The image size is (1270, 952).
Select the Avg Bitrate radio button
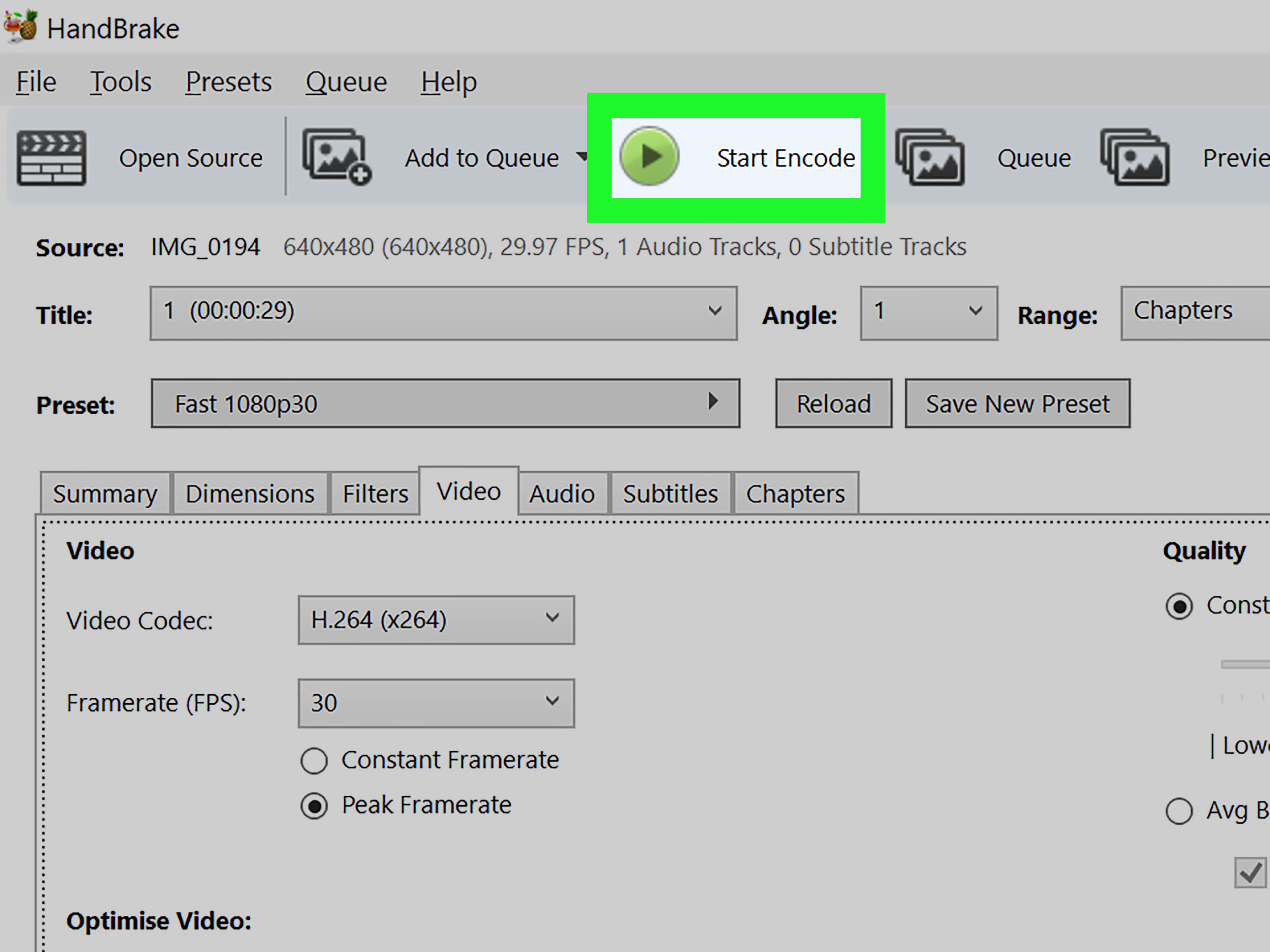point(1179,811)
